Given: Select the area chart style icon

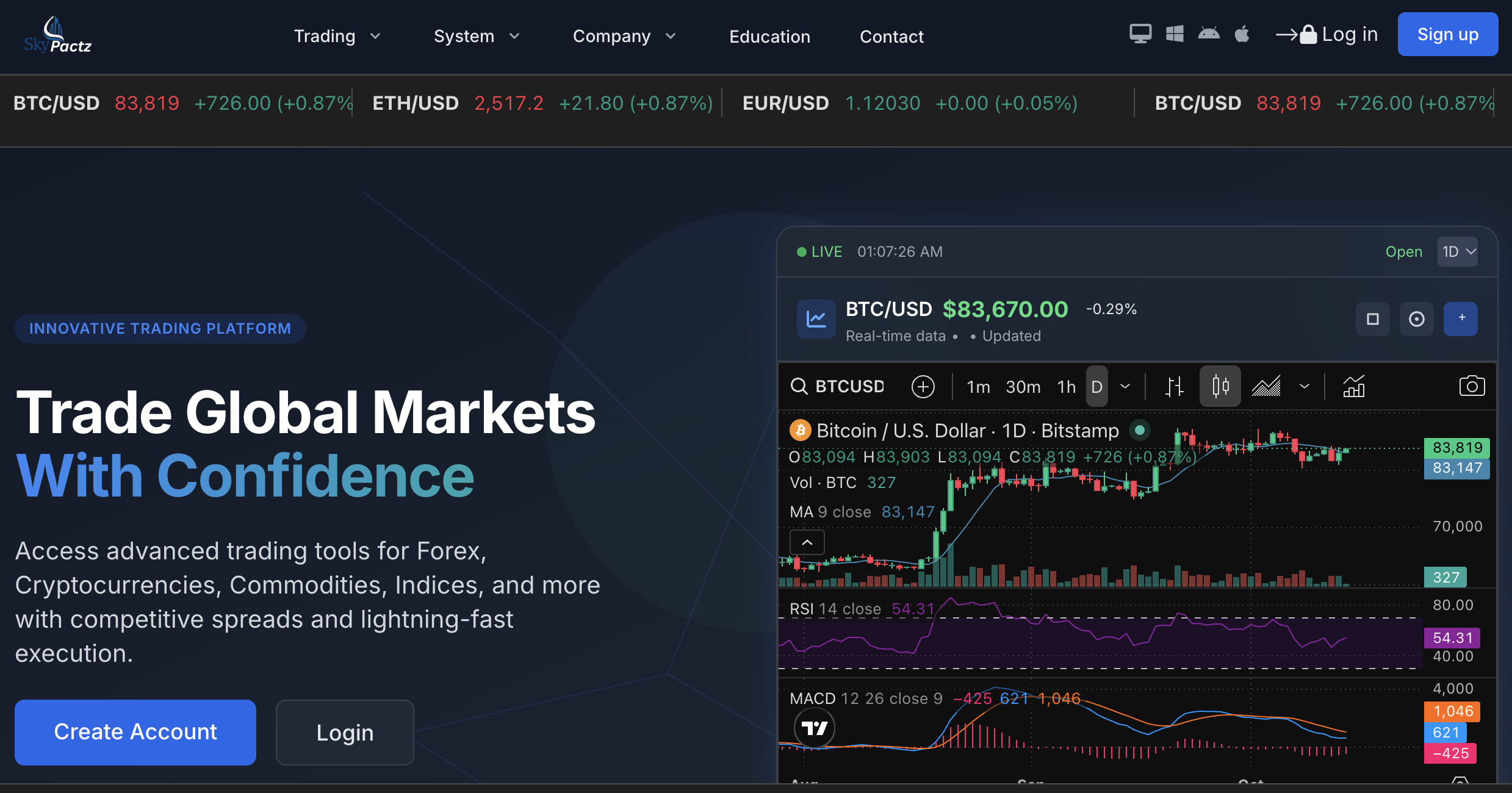Looking at the screenshot, I should coord(1267,387).
